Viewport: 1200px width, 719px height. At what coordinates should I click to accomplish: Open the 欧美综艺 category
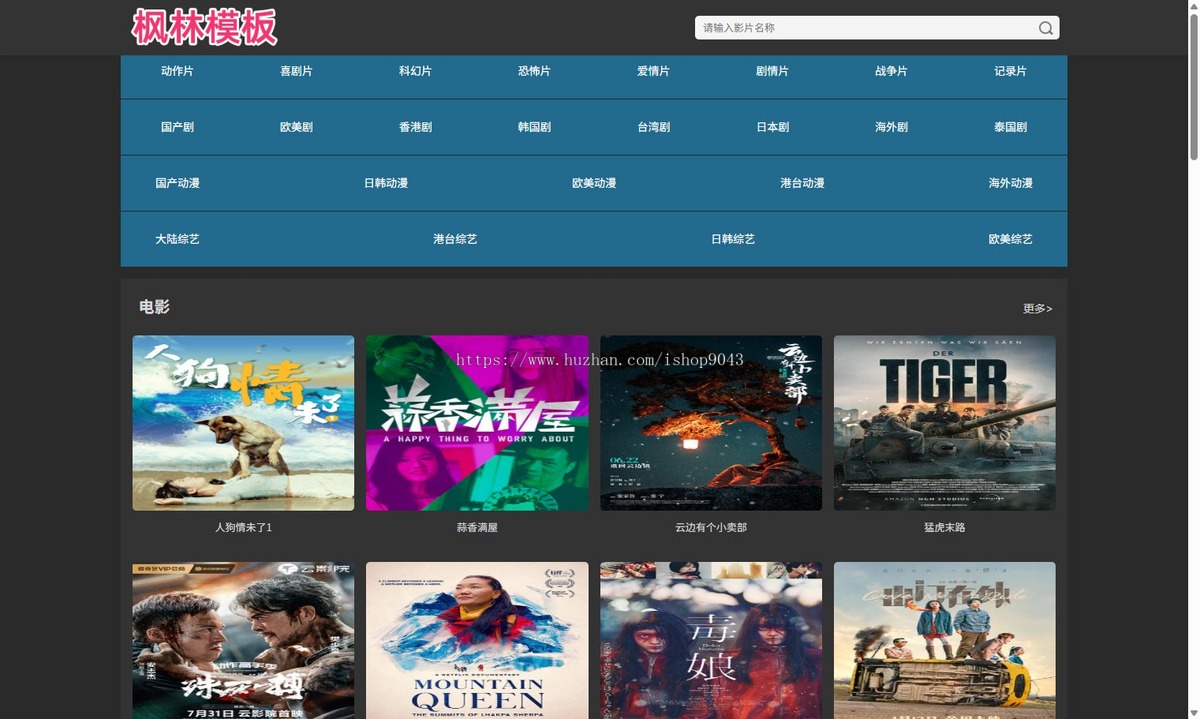click(1010, 239)
